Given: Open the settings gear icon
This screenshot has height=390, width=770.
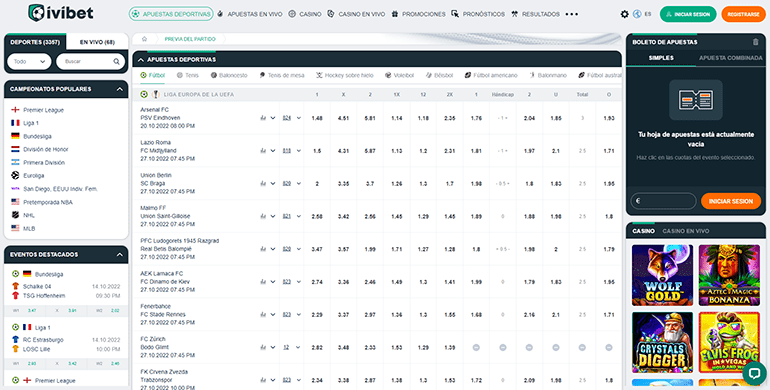Looking at the screenshot, I should [x=625, y=14].
